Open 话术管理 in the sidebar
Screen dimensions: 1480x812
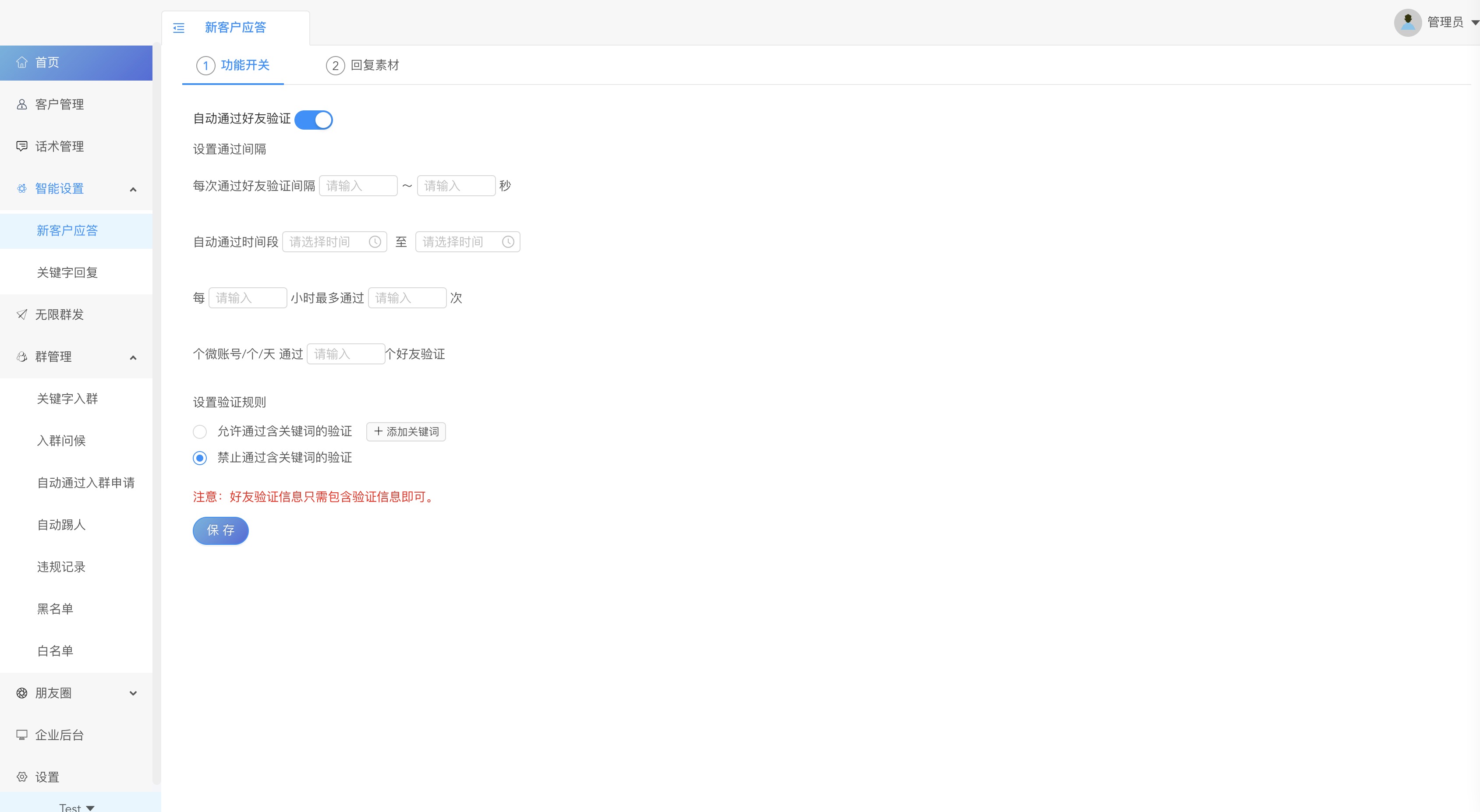pos(76,146)
